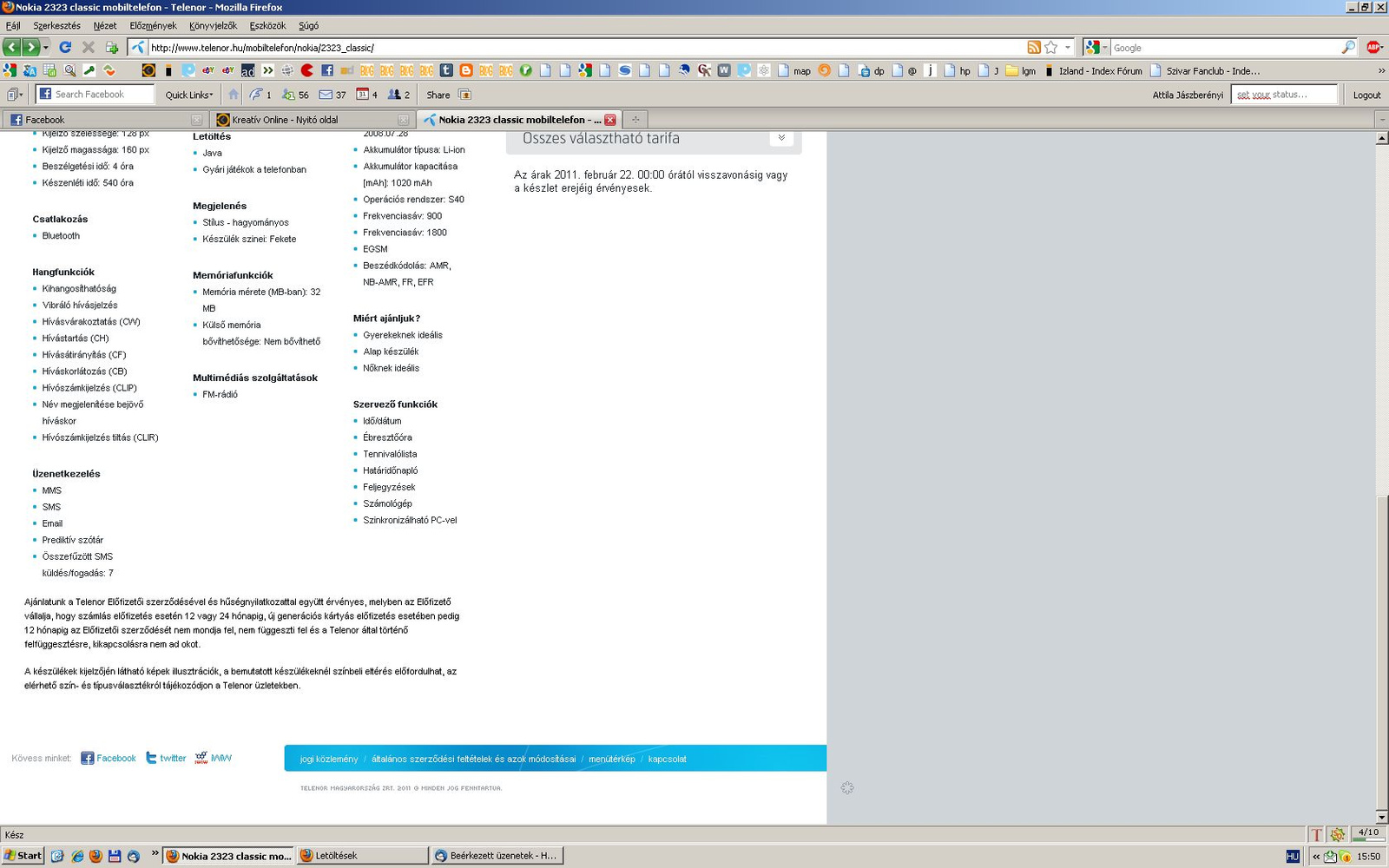This screenshot has height=868, width=1389.
Task: Go back with the green Back arrow
Action: point(11,48)
